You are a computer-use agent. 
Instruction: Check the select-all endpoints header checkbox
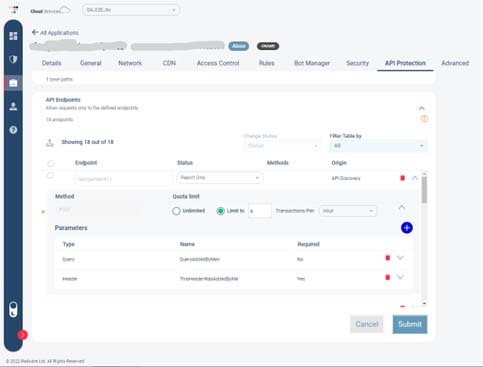click(51, 163)
